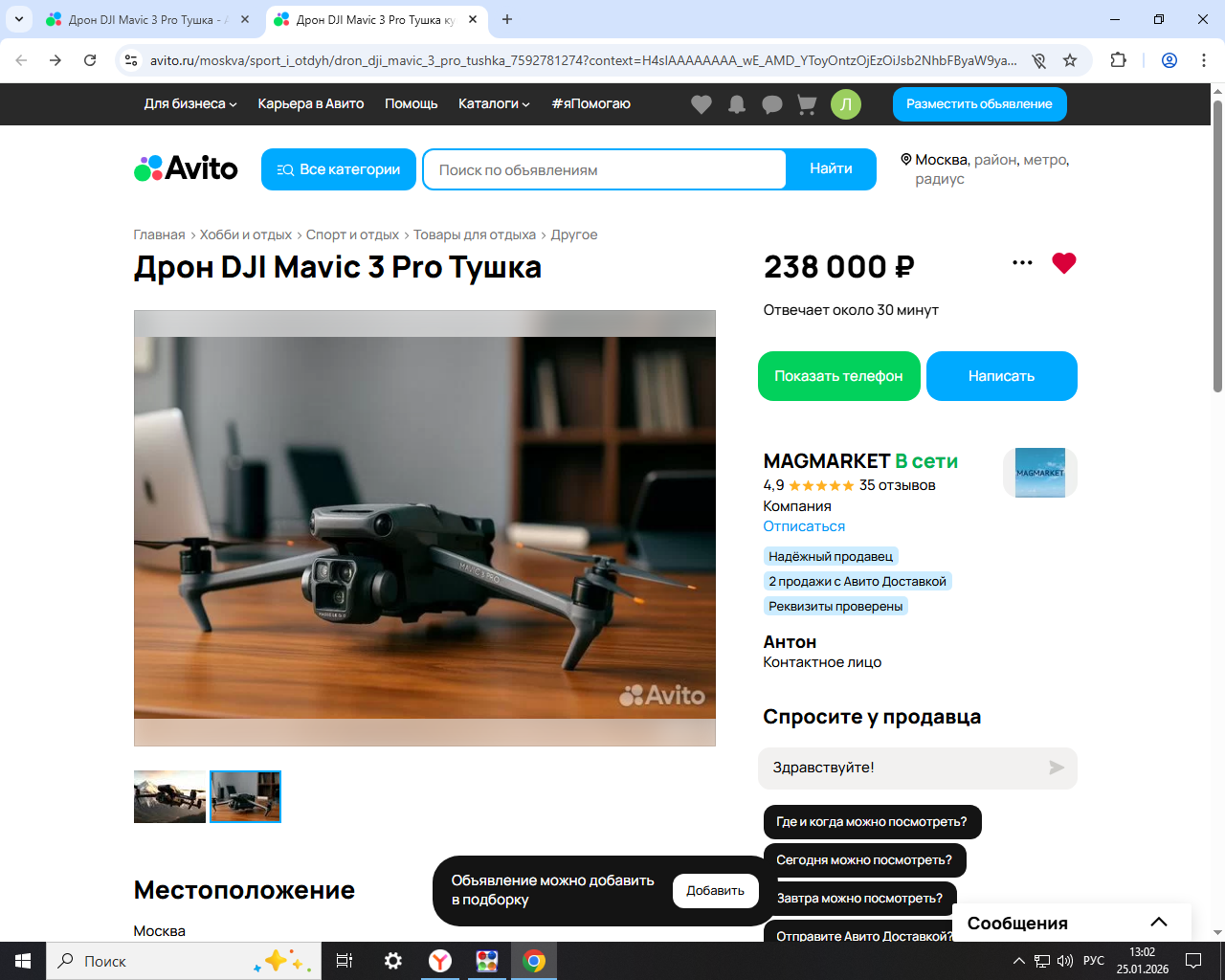The width and height of the screenshot is (1225, 980).
Task: Open notifications bell in Avito header
Action: click(737, 104)
